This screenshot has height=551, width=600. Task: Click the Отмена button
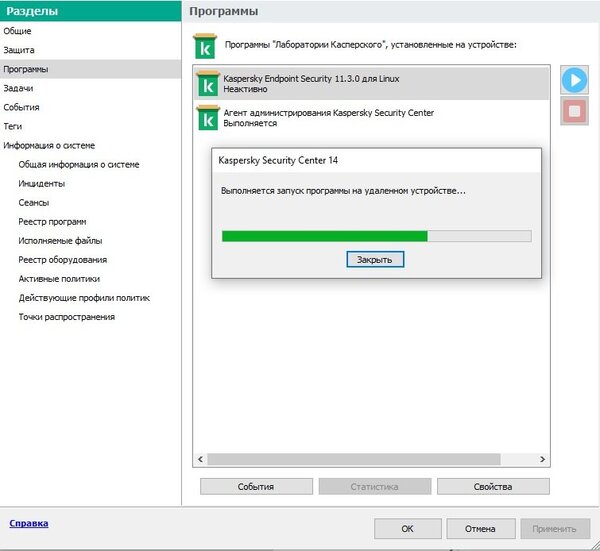click(x=480, y=529)
